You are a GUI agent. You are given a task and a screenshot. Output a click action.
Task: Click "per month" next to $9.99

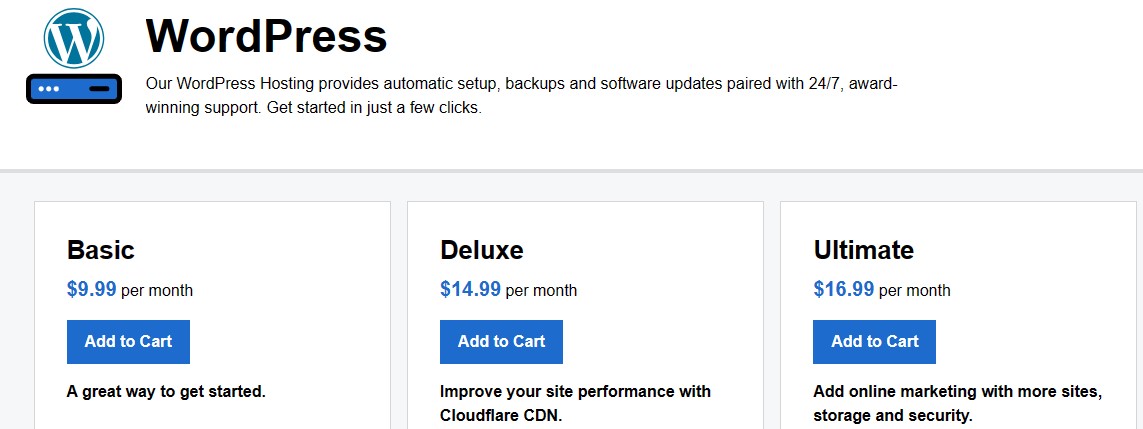(157, 291)
